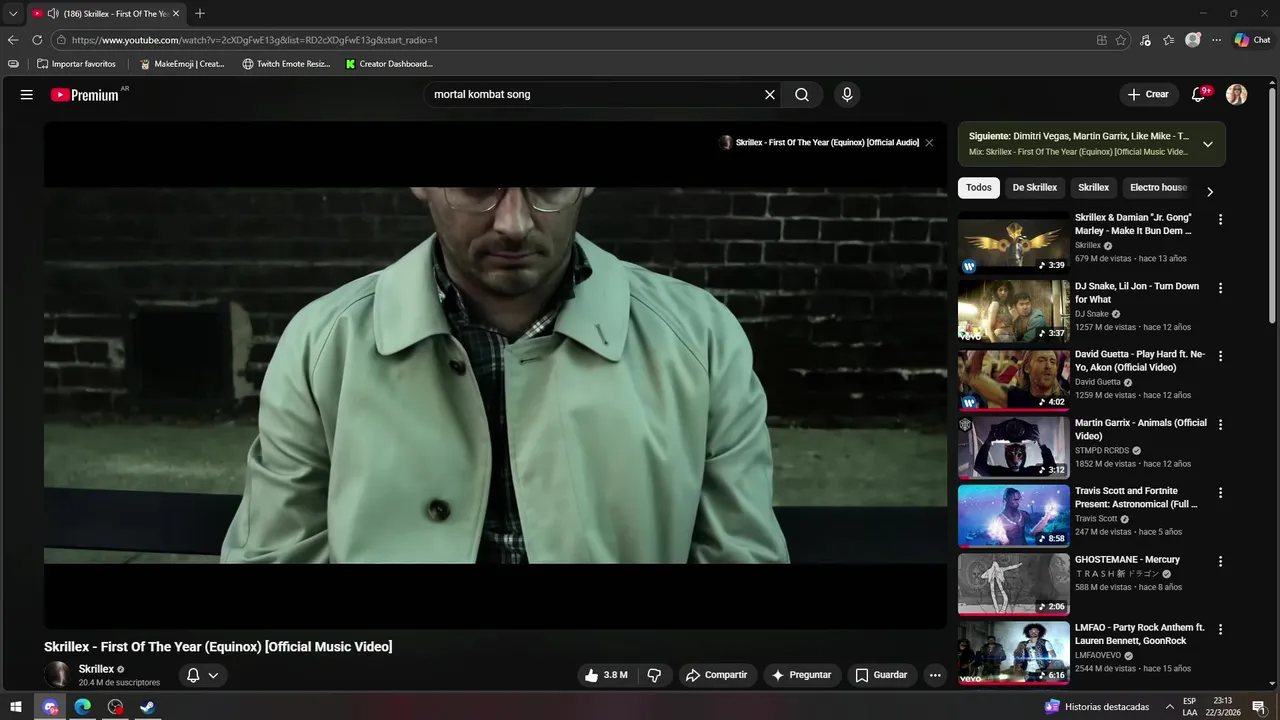The height and width of the screenshot is (720, 1280).
Task: Play Martin Garrix Animals thumbnail
Action: [x=1014, y=448]
